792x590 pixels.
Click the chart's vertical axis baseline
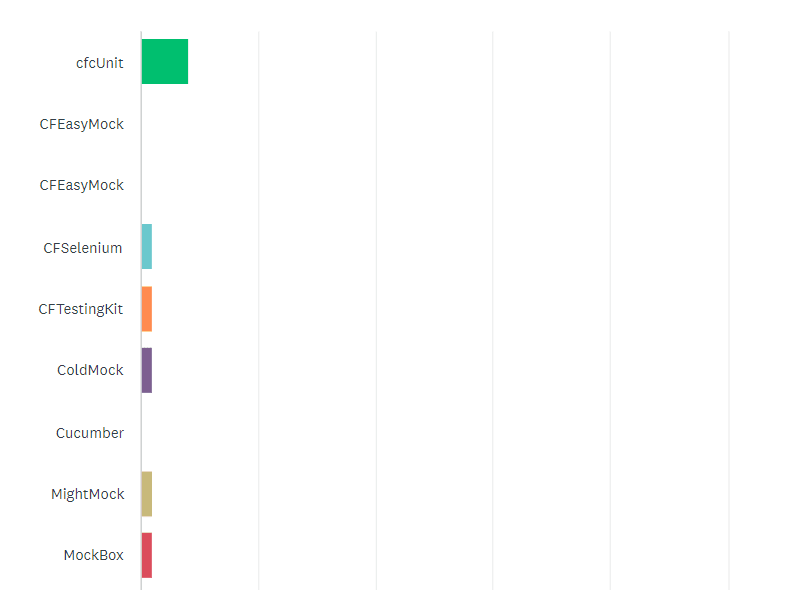141,310
